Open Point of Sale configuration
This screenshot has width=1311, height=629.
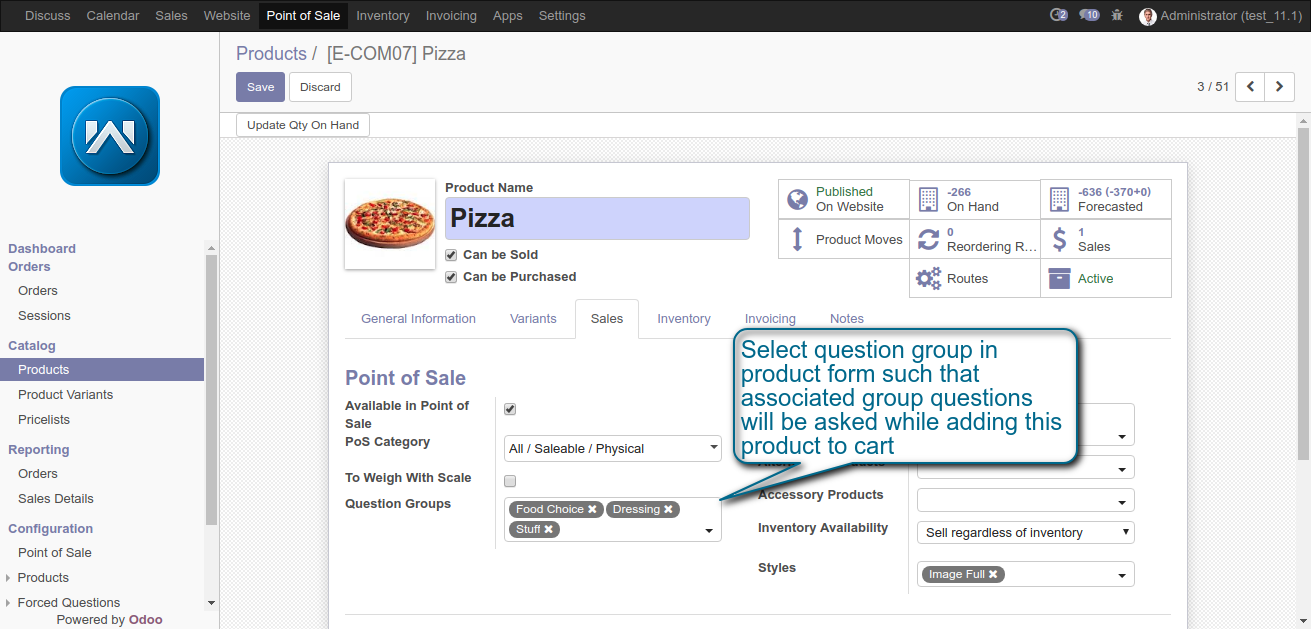coord(55,553)
